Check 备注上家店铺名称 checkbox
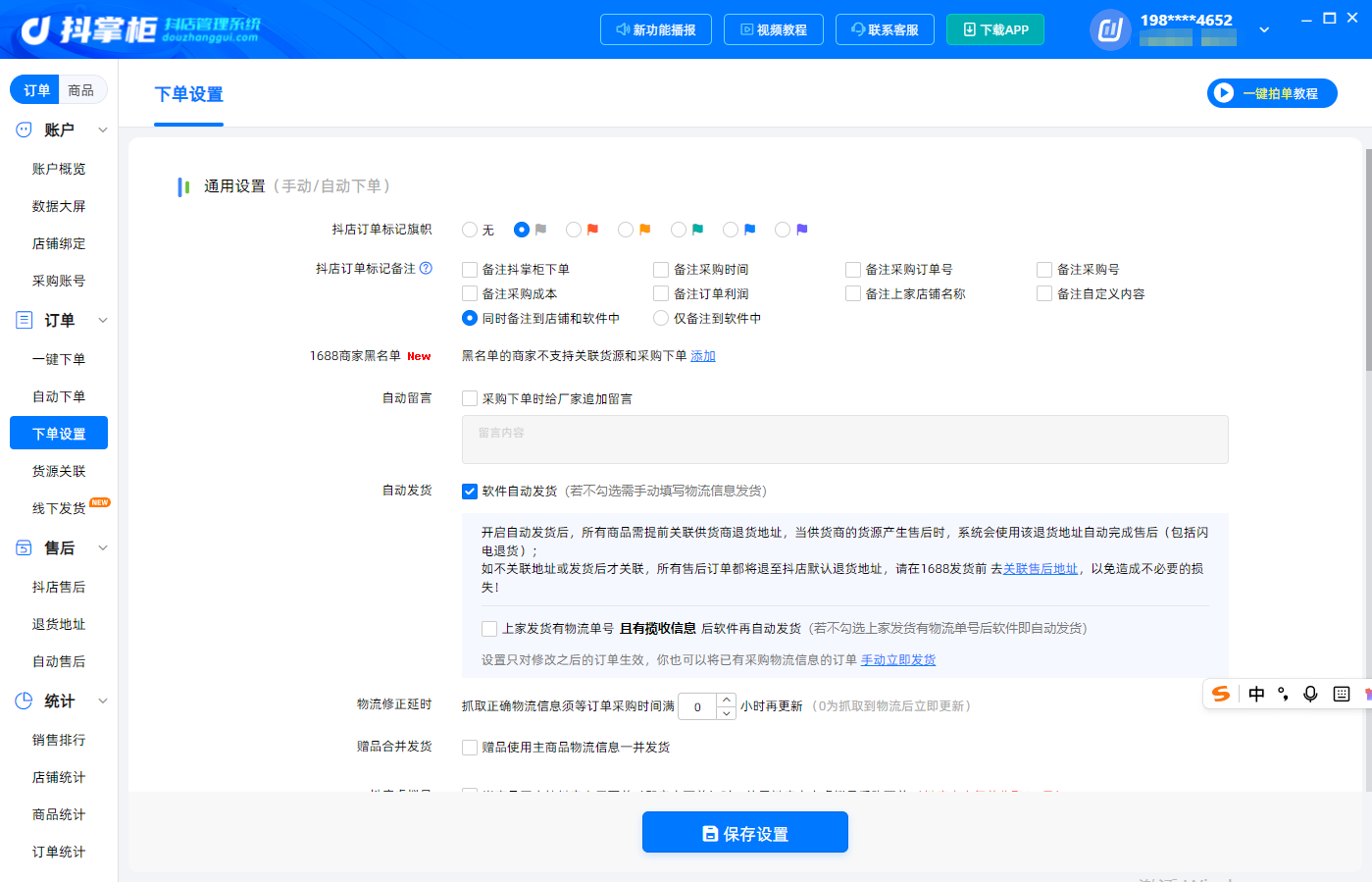This screenshot has height=882, width=1372. [x=853, y=293]
